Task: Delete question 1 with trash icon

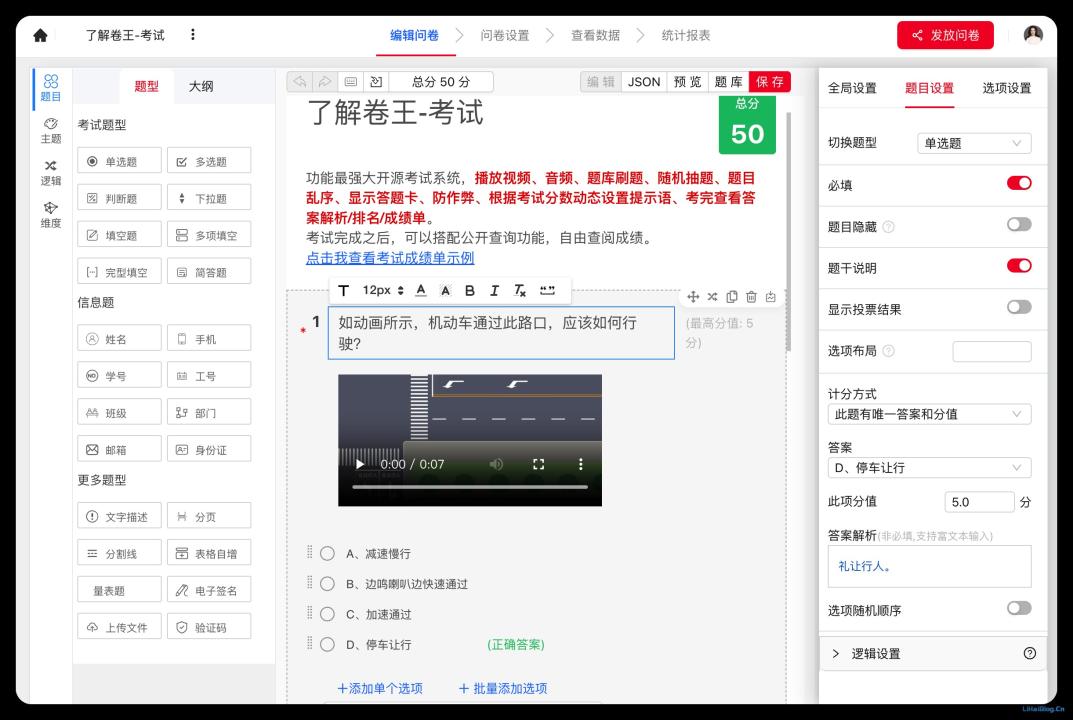Action: pos(751,296)
